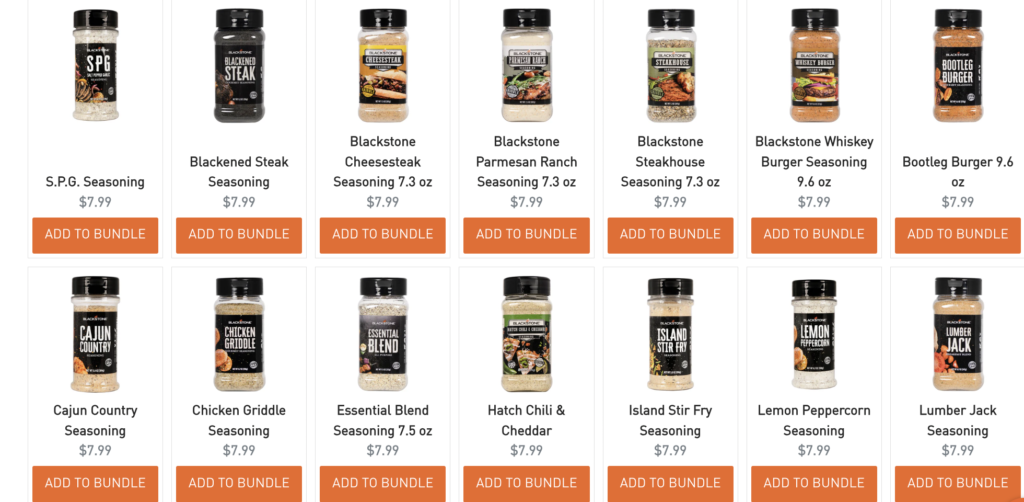View the Whiskey Burger bottle image
Screen dimensions: 1024x502
[x=814, y=65]
